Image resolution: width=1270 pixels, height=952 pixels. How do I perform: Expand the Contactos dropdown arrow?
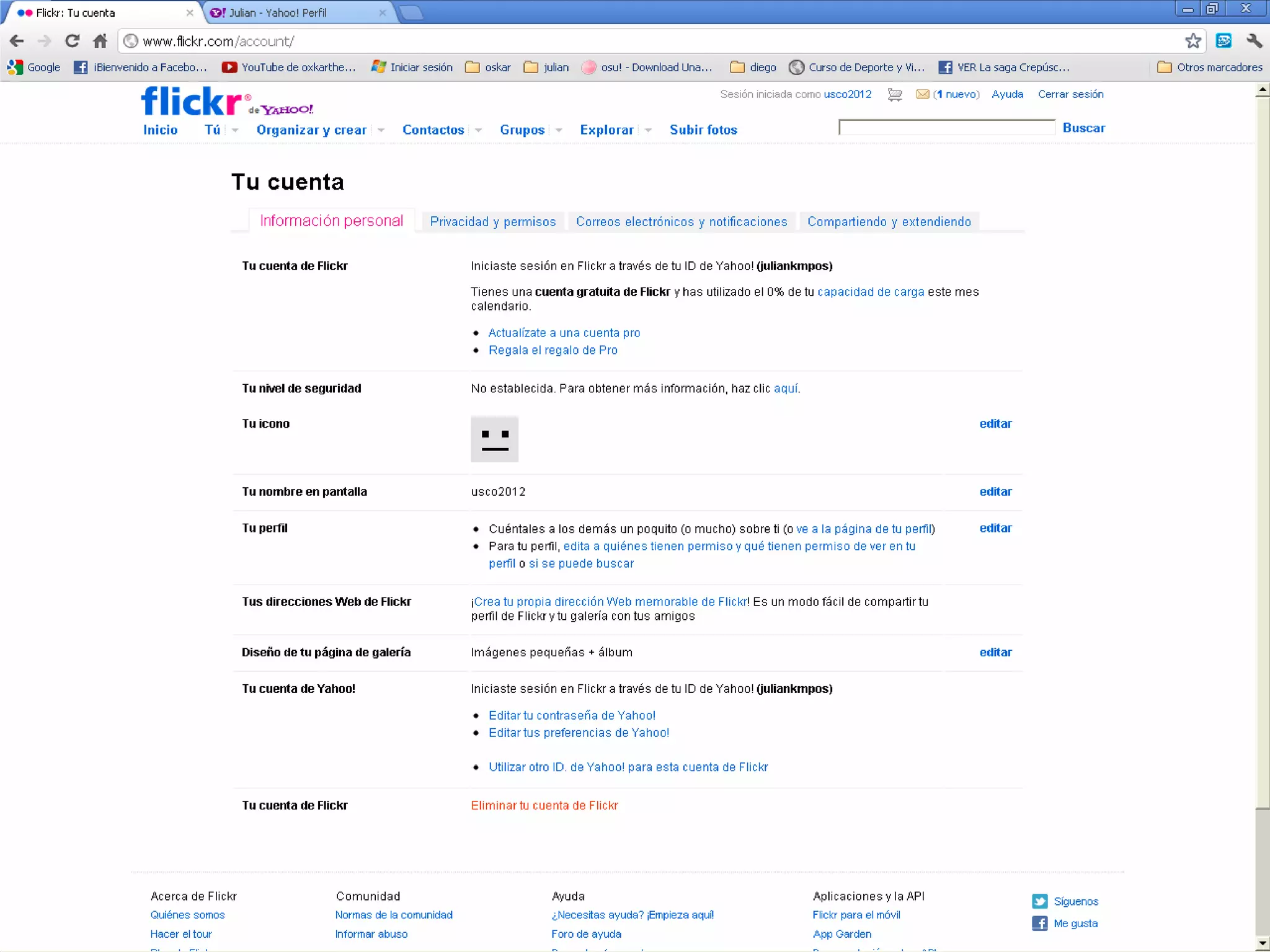(x=478, y=130)
